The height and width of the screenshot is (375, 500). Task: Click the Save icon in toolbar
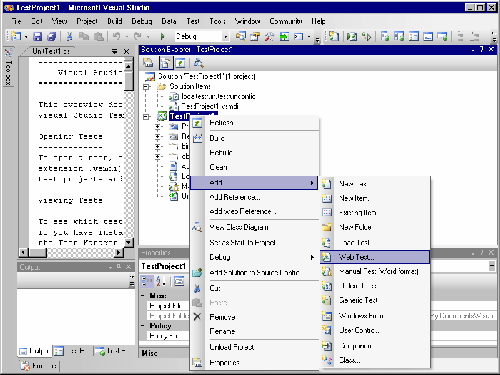[x=37, y=36]
